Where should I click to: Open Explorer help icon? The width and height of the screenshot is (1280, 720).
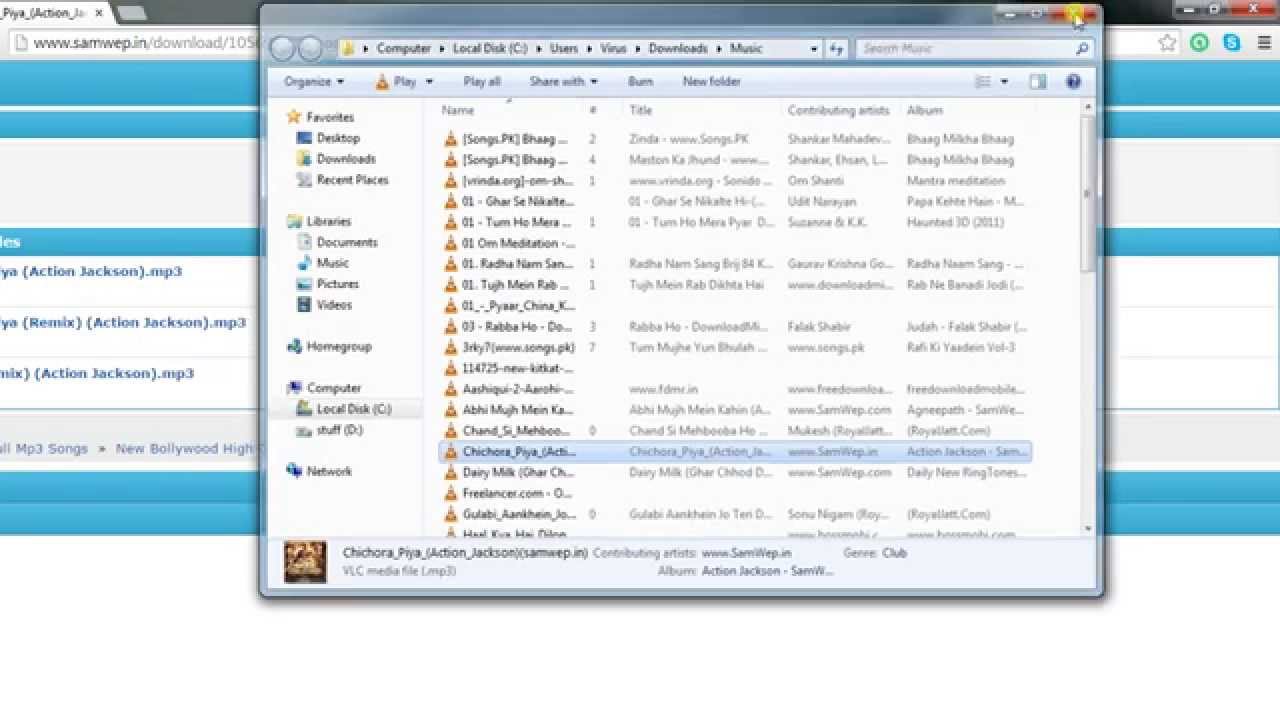pos(1073,82)
